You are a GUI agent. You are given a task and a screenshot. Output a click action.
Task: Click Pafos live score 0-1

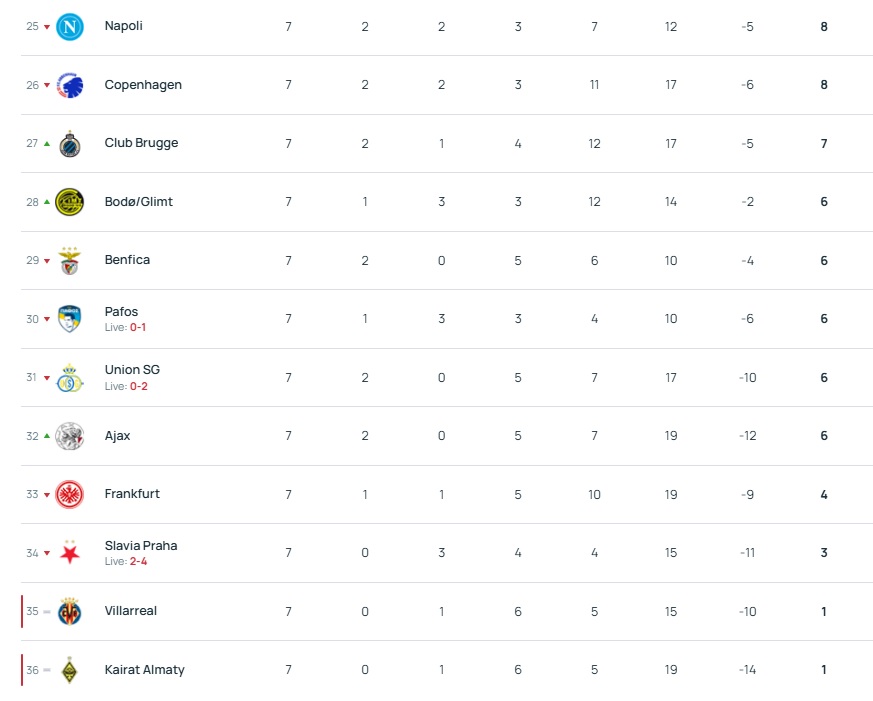(x=138, y=328)
